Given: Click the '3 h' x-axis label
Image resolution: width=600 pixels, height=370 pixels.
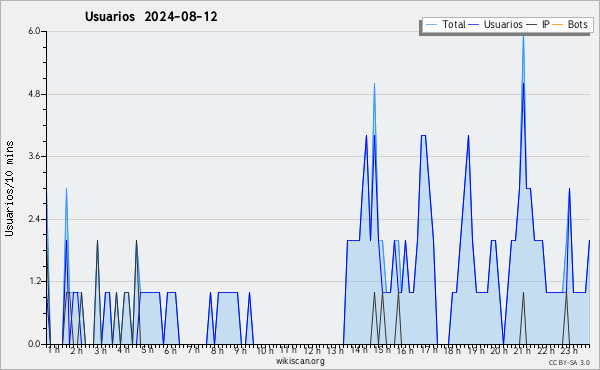Looking at the screenshot, I should coord(100,350).
